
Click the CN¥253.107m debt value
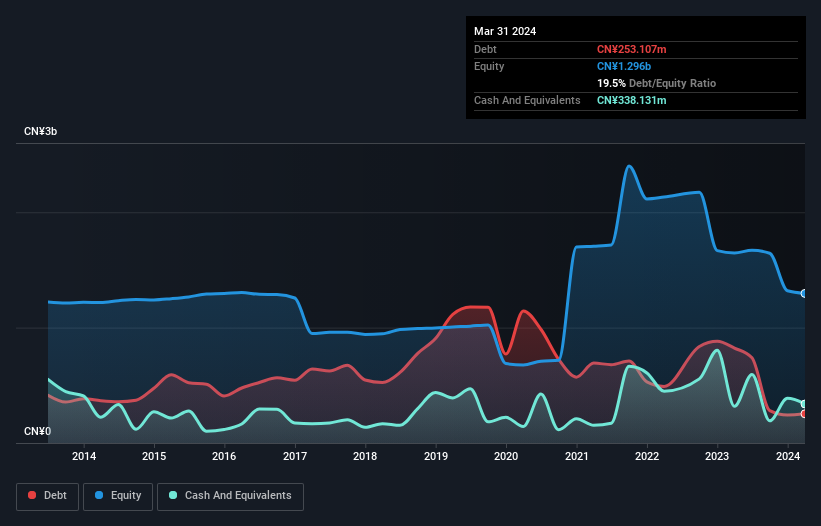[631, 49]
